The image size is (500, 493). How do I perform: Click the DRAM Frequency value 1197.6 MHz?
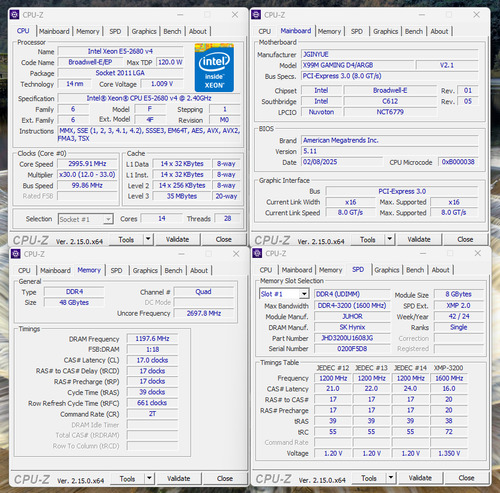152,339
